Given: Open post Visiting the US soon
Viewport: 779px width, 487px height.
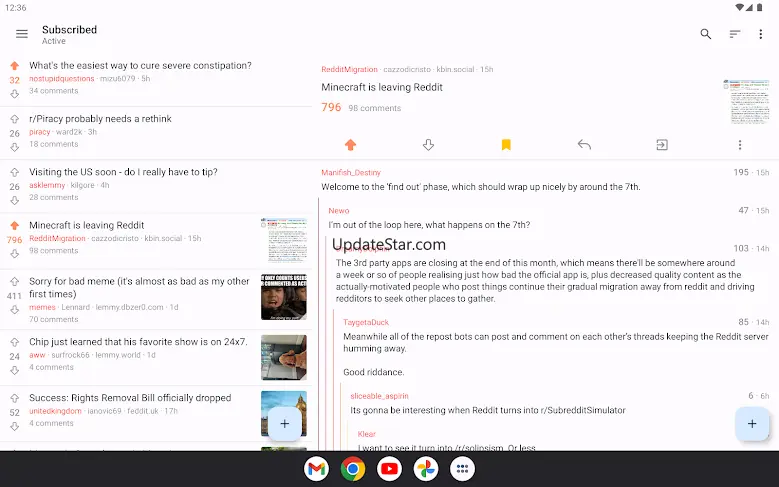Looking at the screenshot, I should (123, 172).
